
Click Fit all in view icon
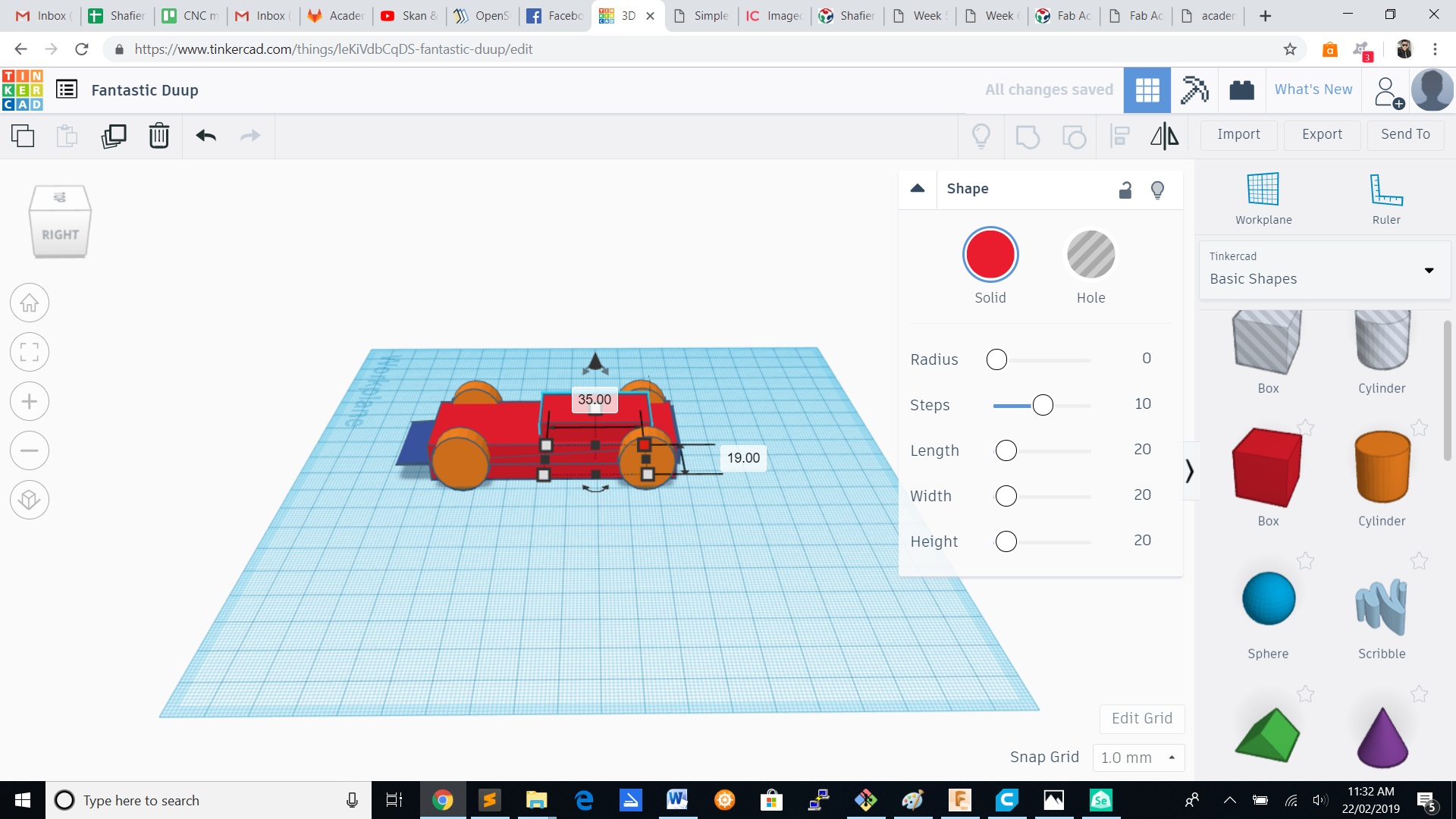coord(30,353)
